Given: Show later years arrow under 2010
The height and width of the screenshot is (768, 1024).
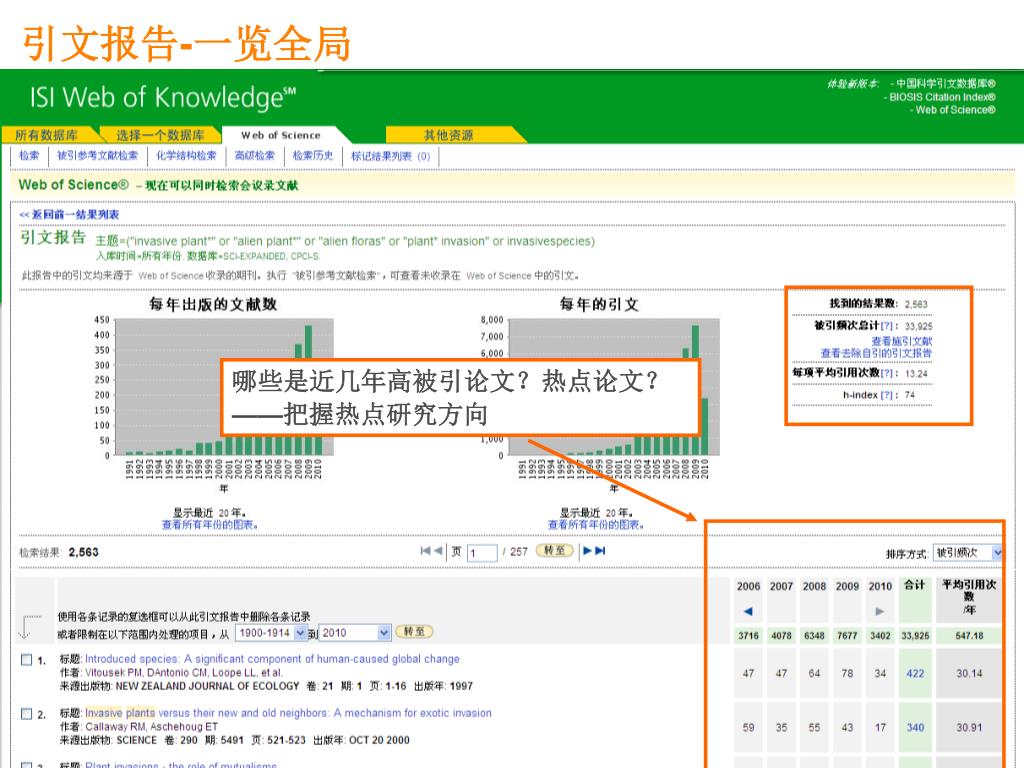Looking at the screenshot, I should click(880, 611).
